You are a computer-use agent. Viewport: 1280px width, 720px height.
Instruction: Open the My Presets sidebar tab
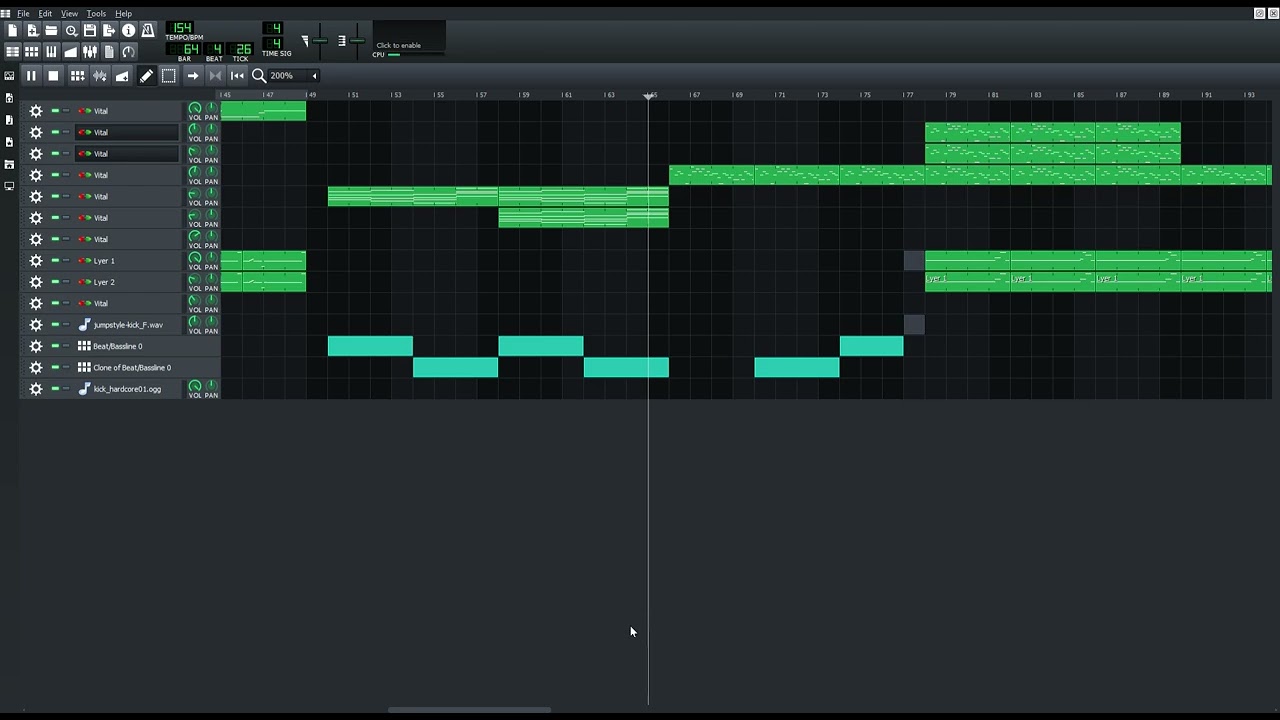coord(9,142)
